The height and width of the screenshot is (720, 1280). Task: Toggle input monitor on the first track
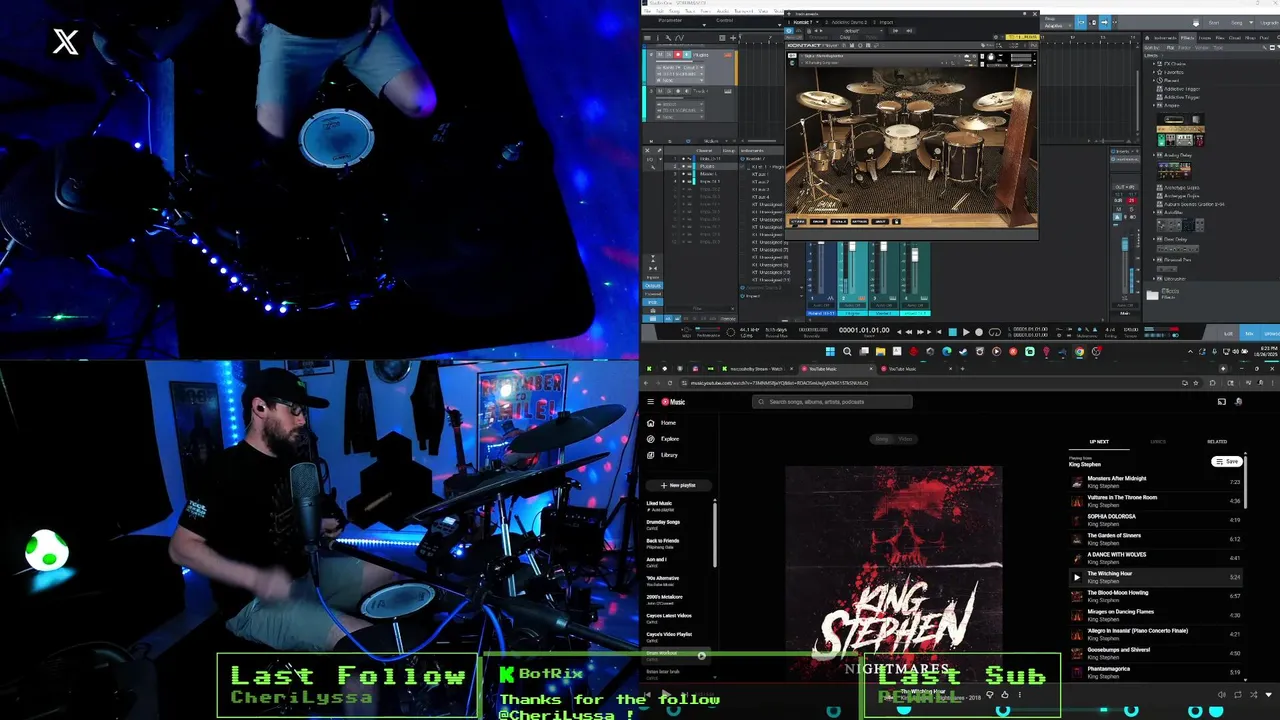point(687,54)
